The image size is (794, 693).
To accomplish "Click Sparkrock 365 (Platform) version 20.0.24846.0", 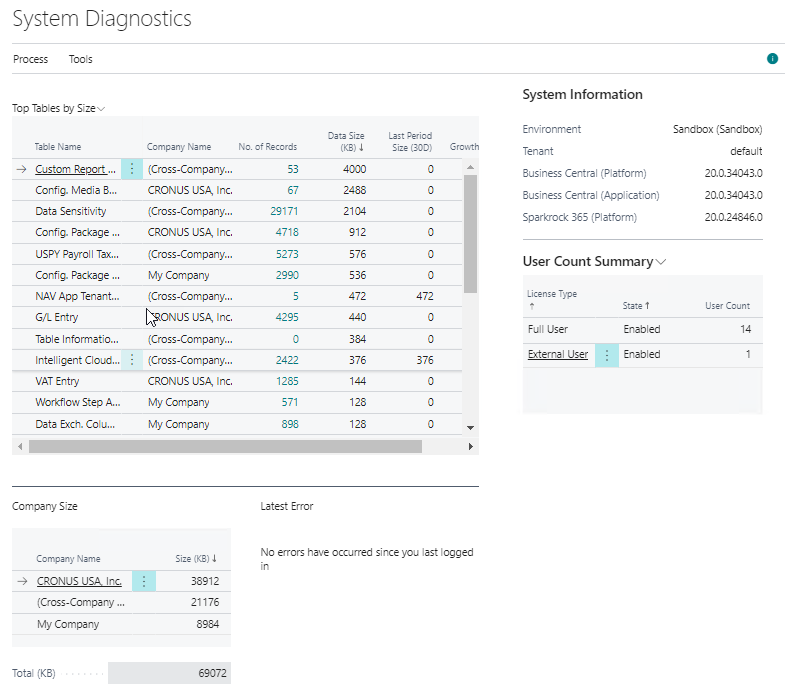I will click(733, 217).
